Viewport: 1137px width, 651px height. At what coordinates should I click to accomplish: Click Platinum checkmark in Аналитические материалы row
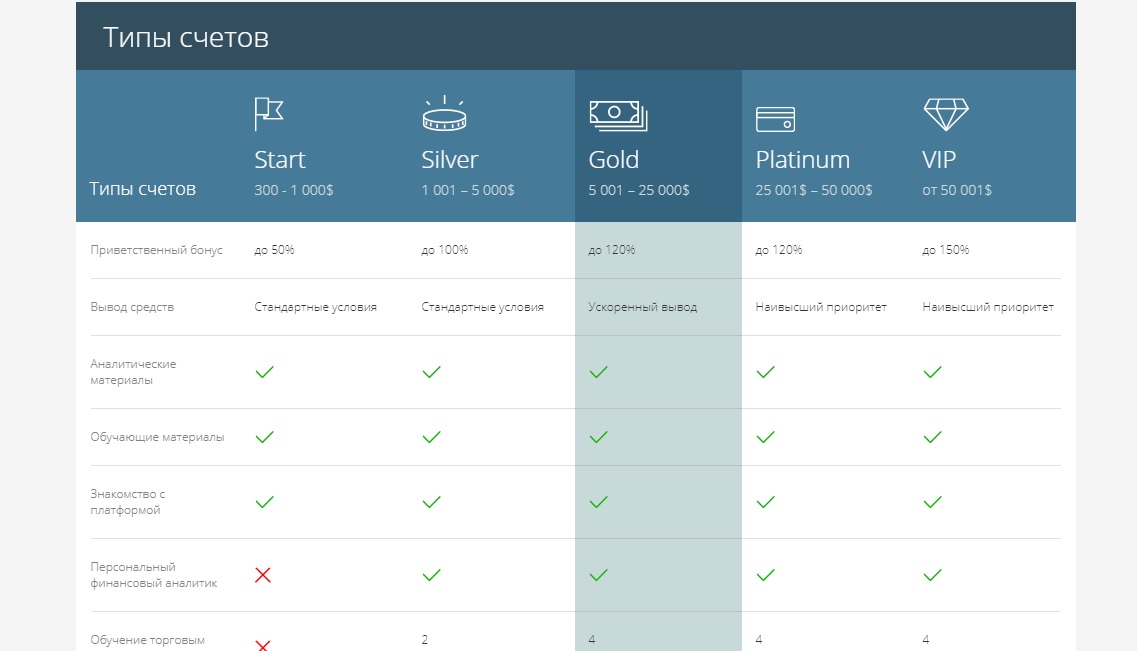[x=766, y=372]
